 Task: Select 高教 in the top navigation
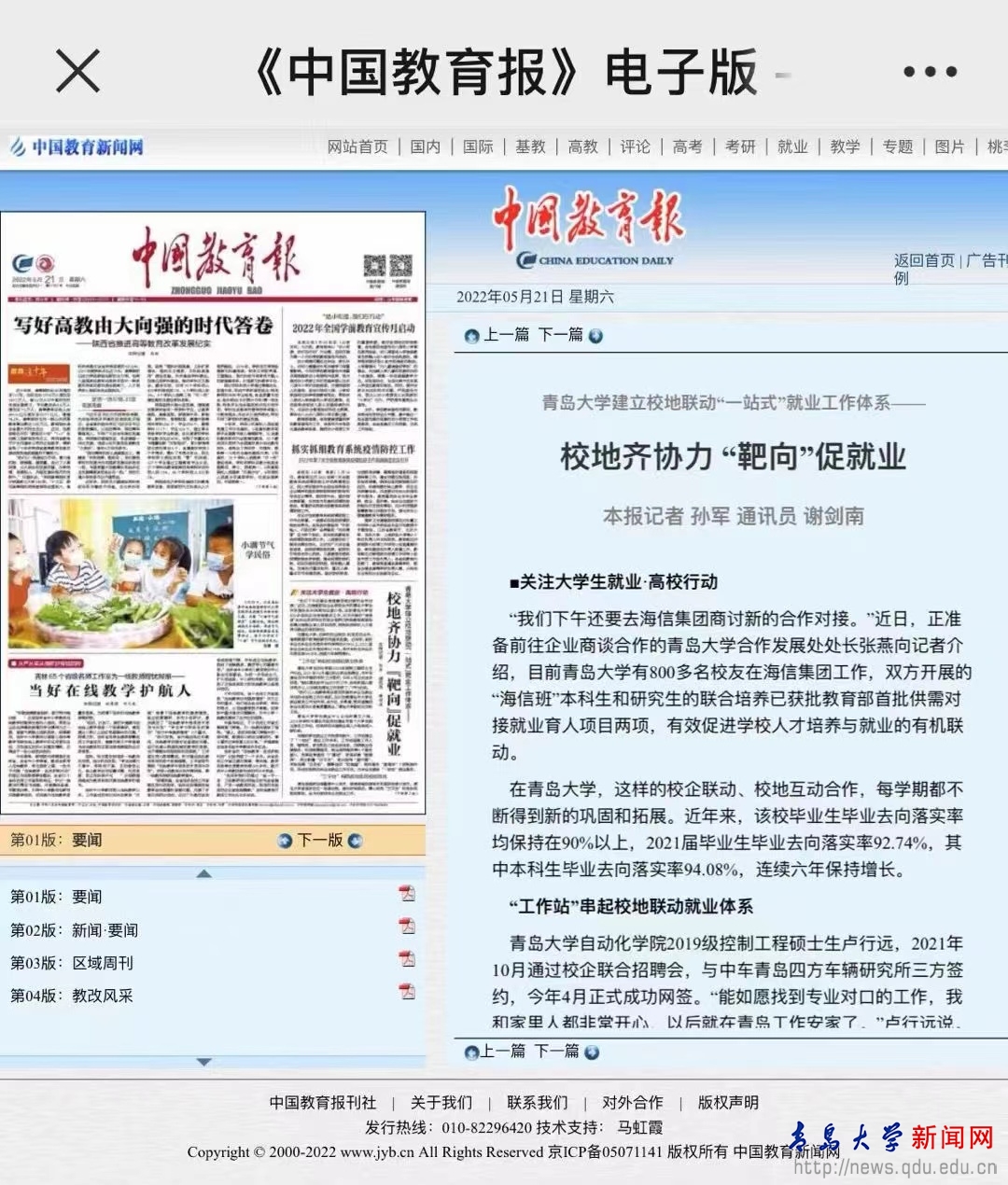coord(582,146)
